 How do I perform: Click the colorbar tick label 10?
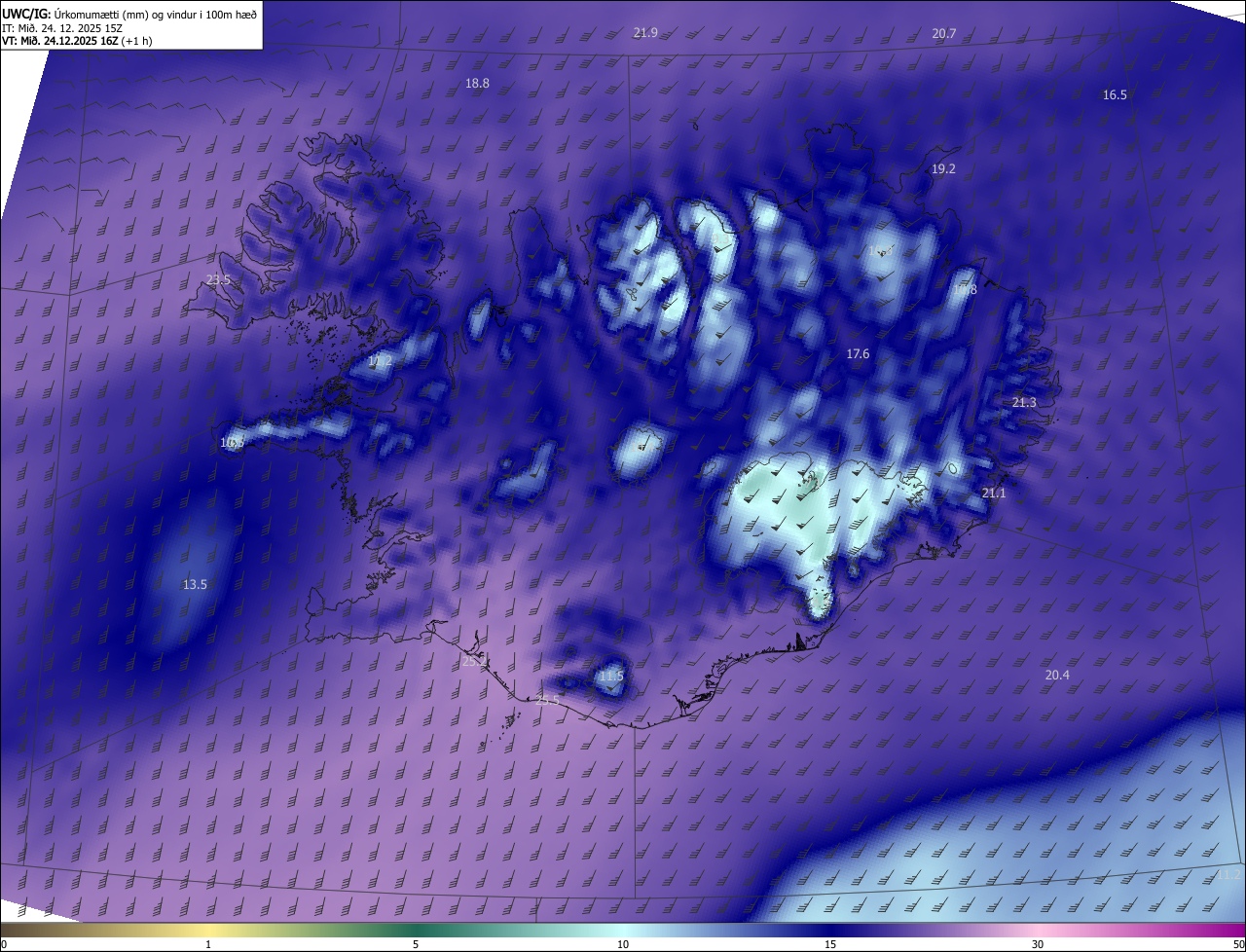click(x=623, y=944)
